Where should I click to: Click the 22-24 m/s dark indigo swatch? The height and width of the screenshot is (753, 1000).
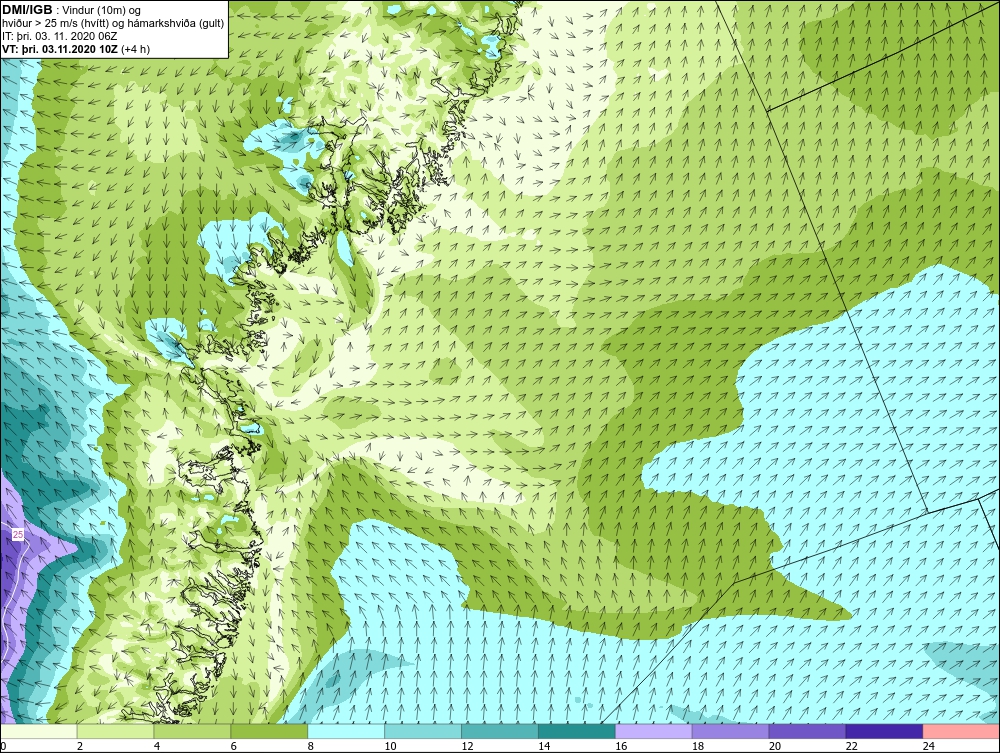pos(885,731)
